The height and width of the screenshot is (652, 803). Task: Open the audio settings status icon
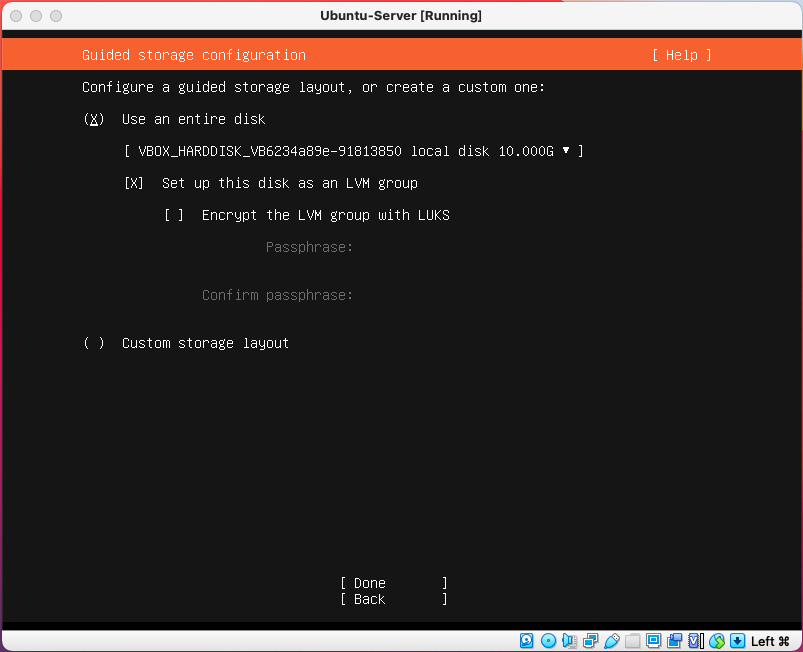569,641
